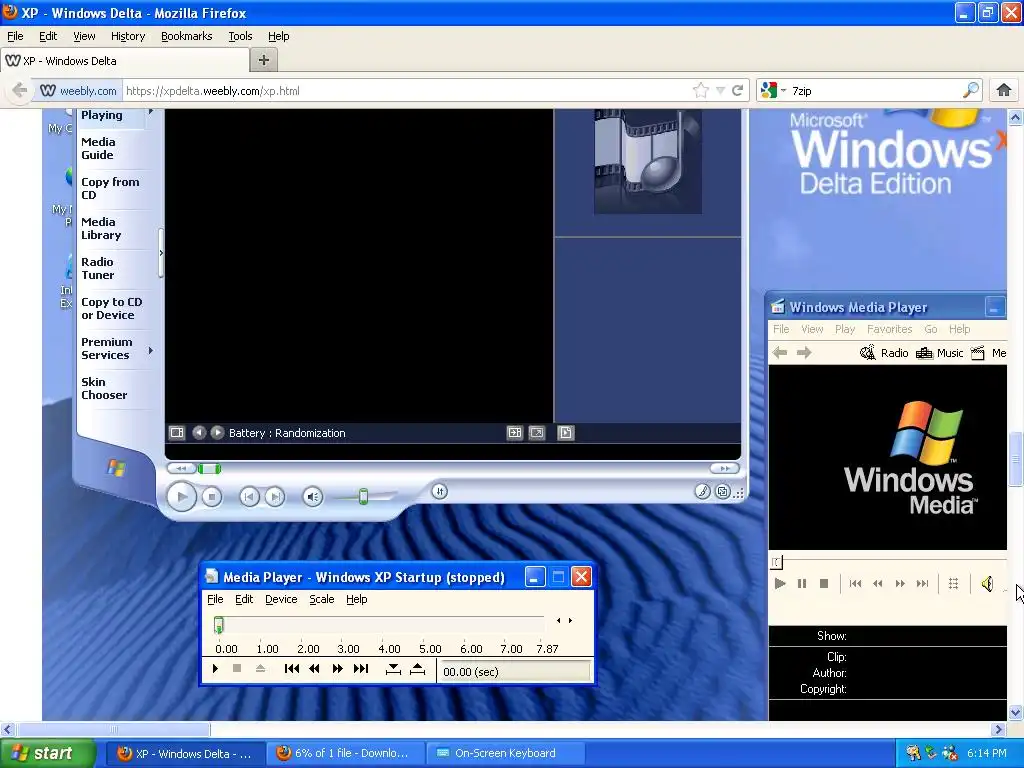Click the color chooser brush icon

tap(703, 491)
